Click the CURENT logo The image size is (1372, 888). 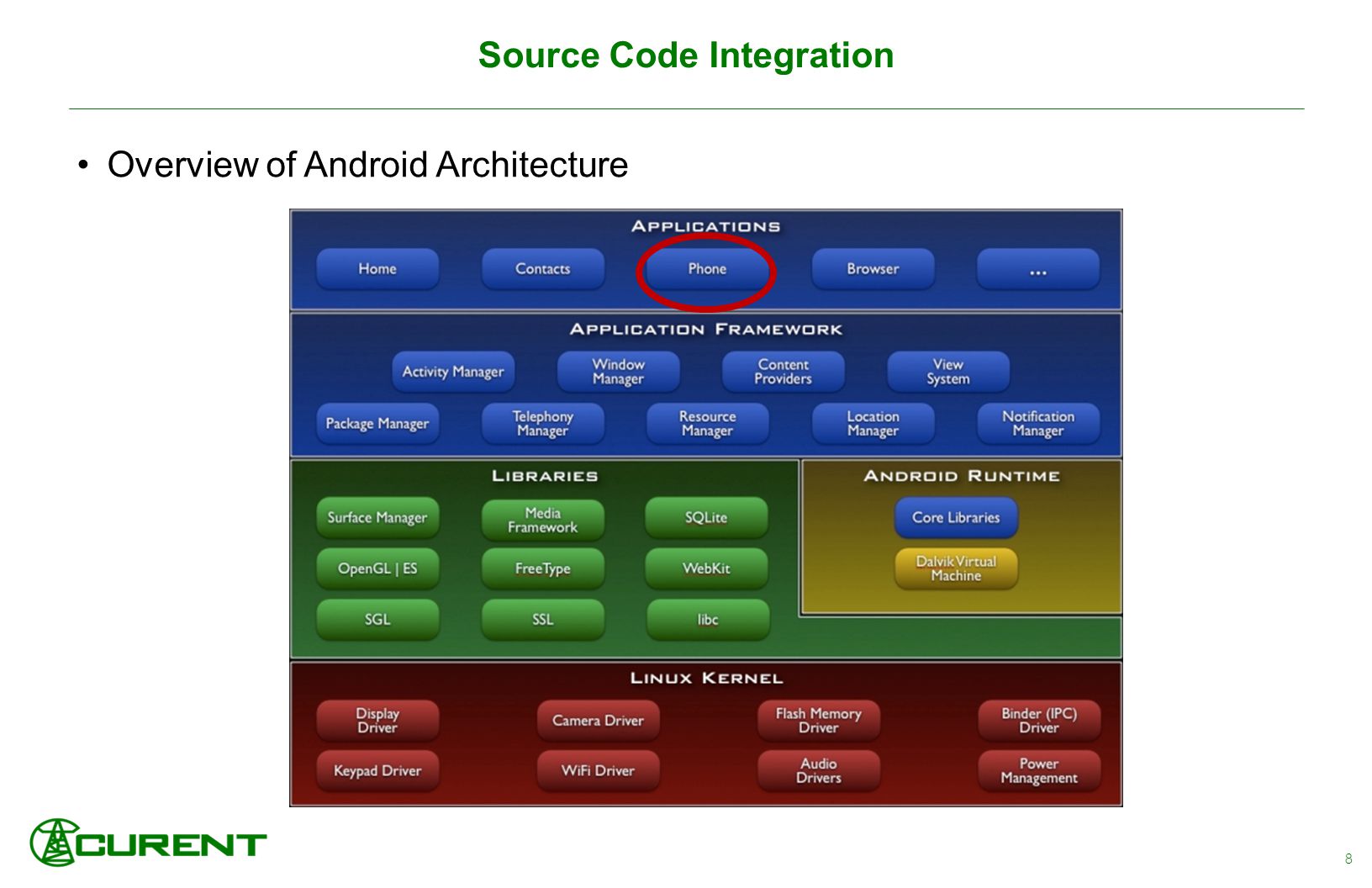(148, 843)
